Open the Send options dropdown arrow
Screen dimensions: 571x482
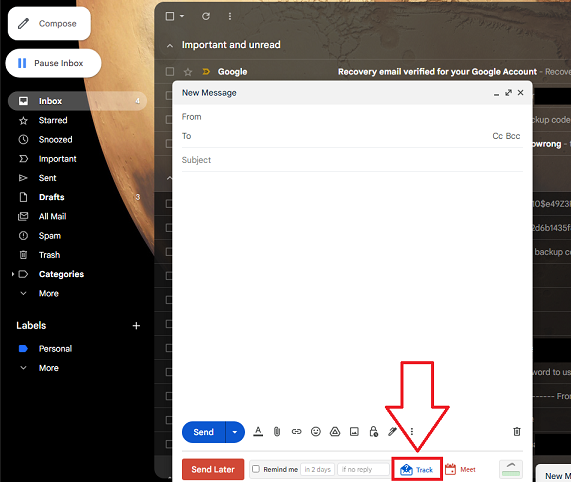[235, 432]
